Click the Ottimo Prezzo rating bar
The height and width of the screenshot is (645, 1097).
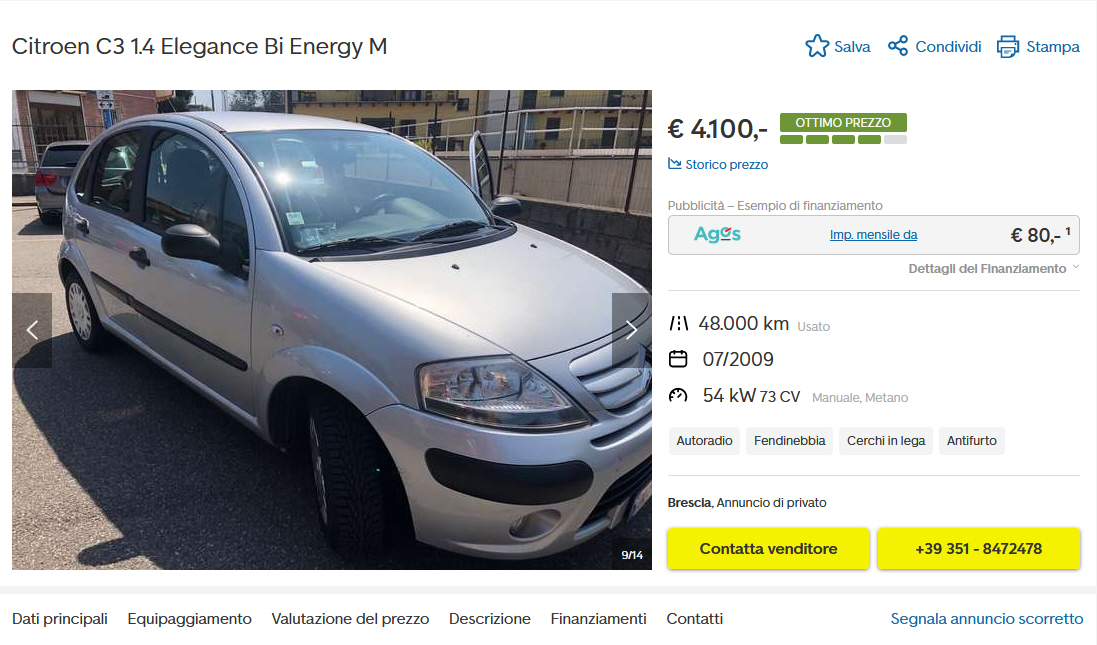[x=843, y=140]
